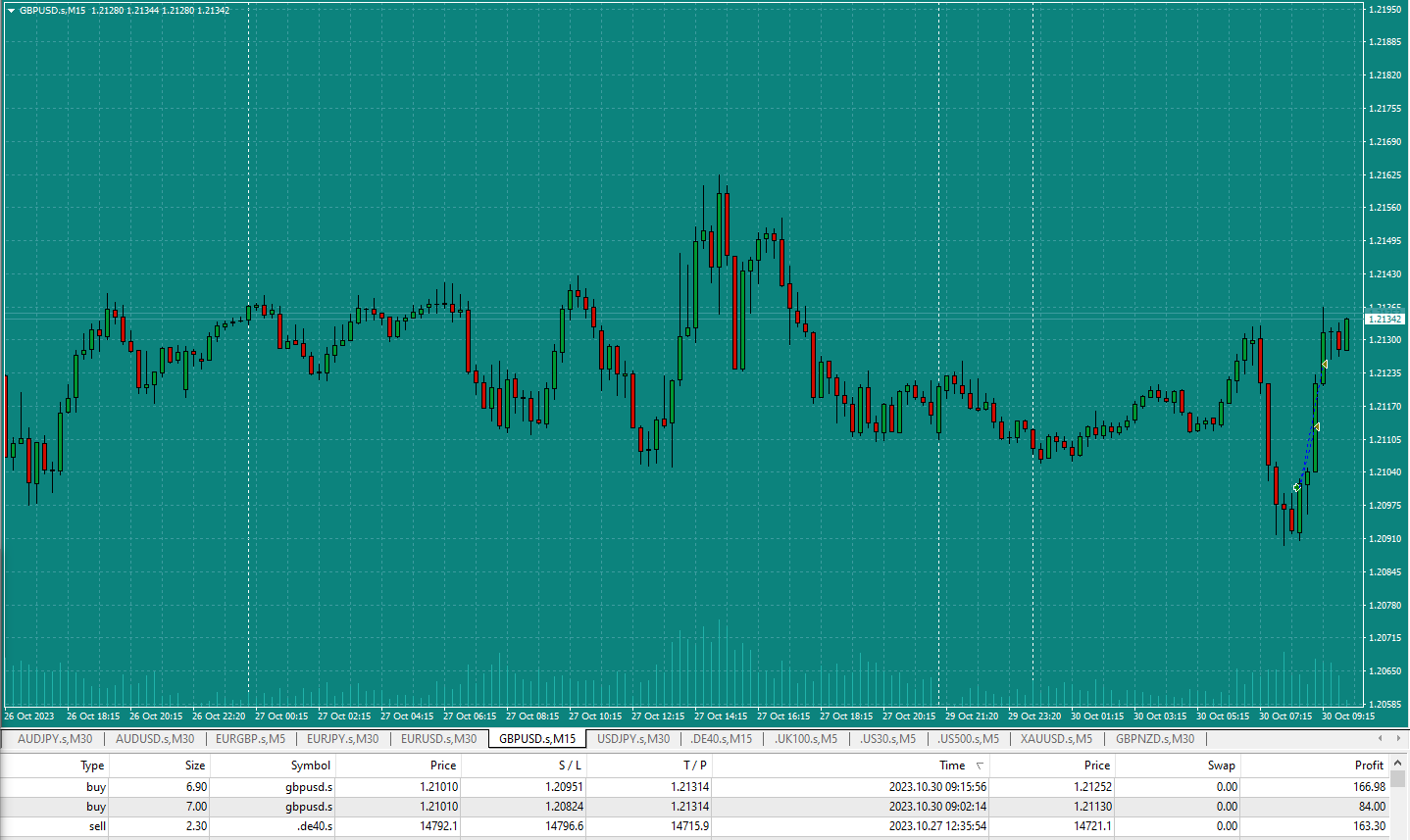Select the sell order with size 2.30
Viewport: 1410px width, 840px height.
coord(694,826)
